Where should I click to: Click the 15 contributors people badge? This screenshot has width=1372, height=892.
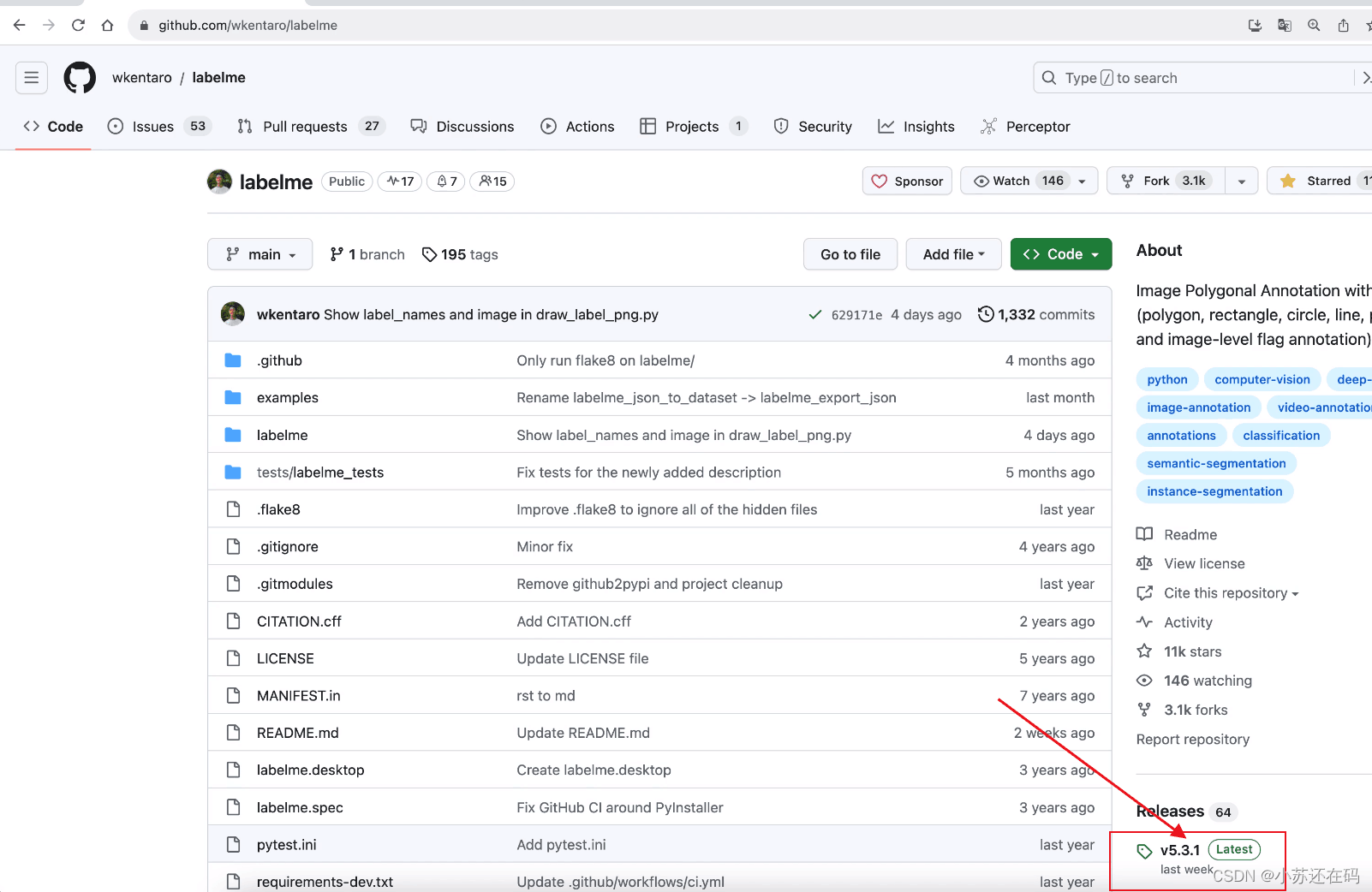(x=492, y=181)
